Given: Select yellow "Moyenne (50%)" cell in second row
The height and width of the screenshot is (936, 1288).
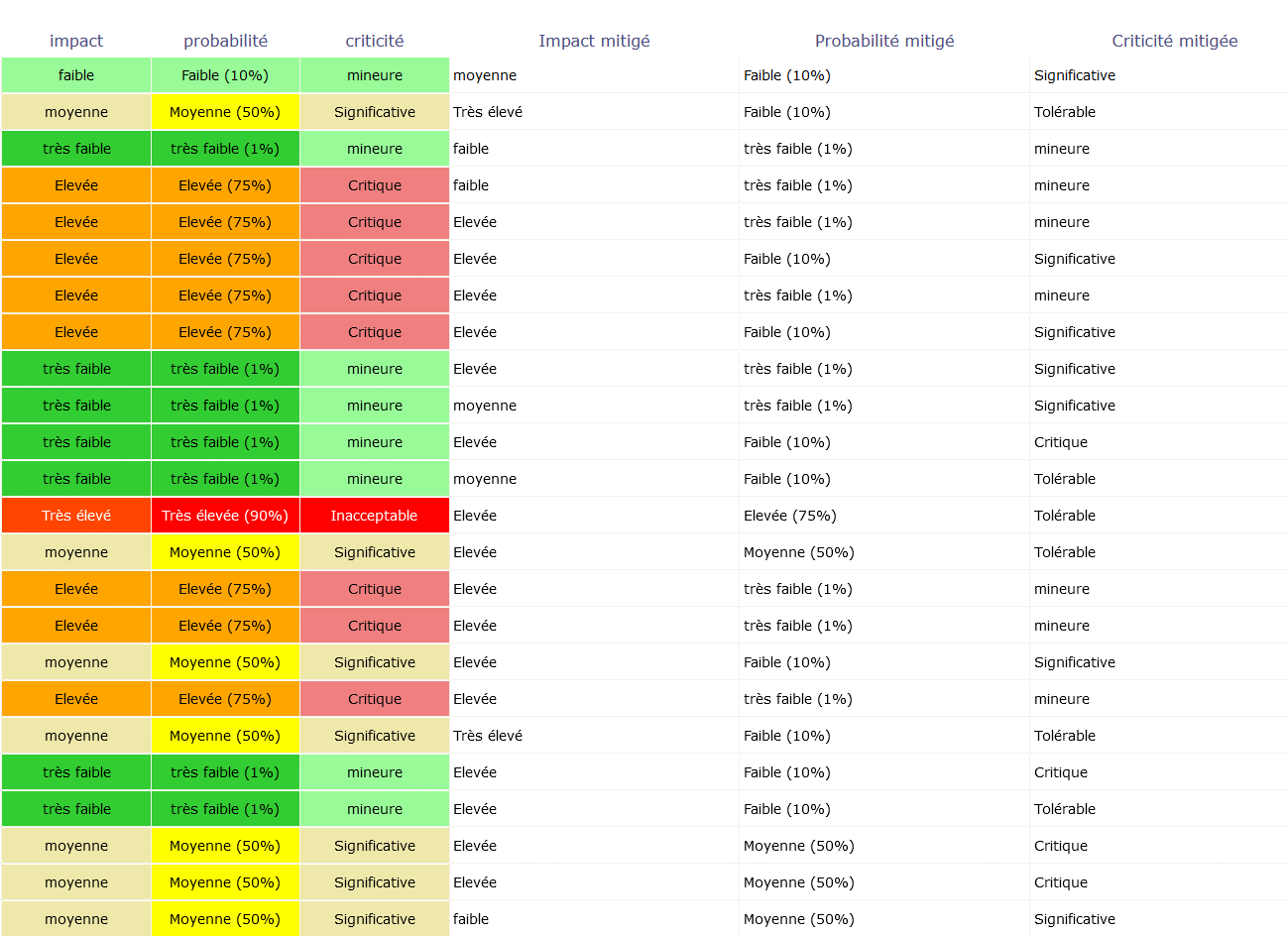Looking at the screenshot, I should pos(225,112).
